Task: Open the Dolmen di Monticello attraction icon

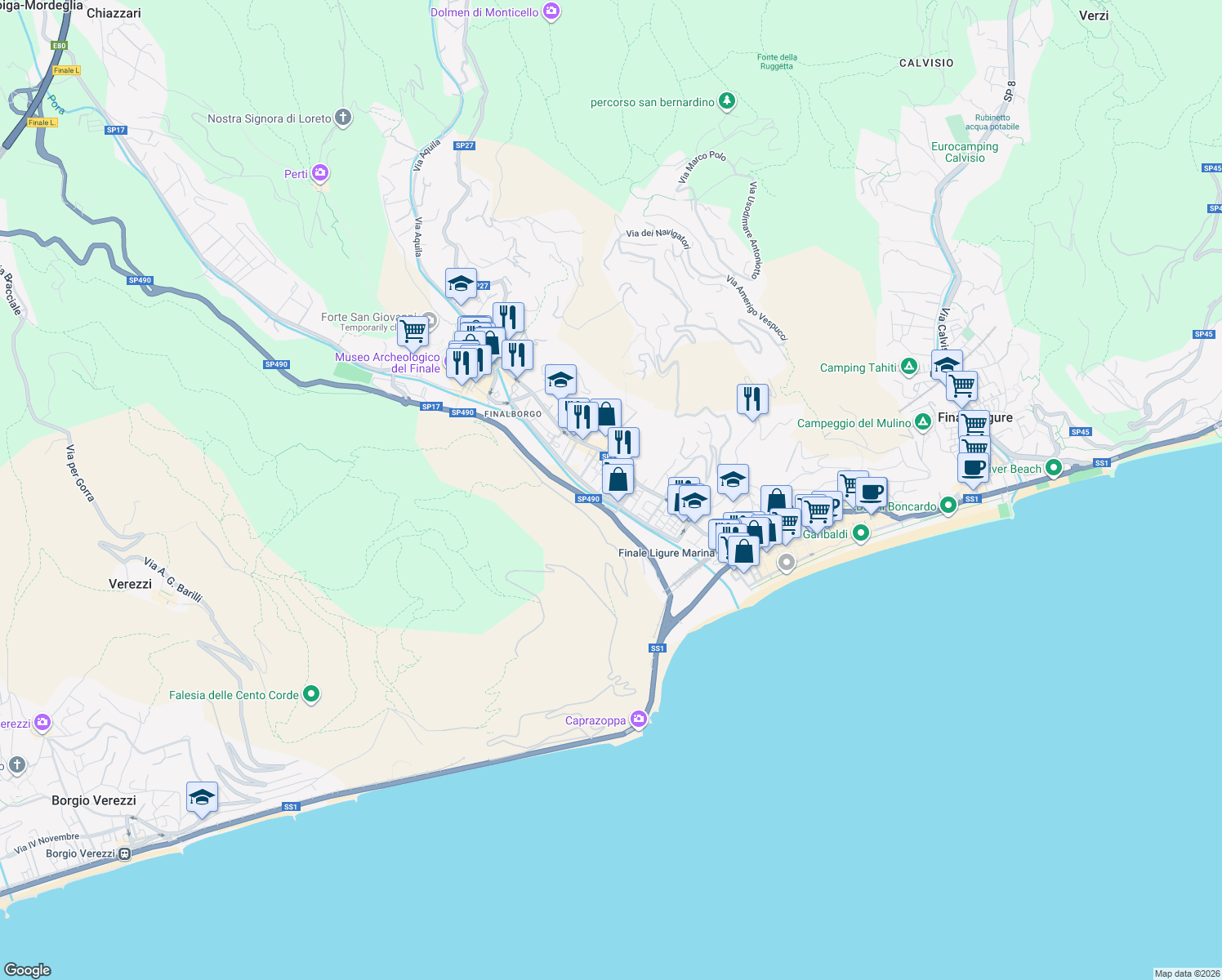Action: click(x=551, y=12)
